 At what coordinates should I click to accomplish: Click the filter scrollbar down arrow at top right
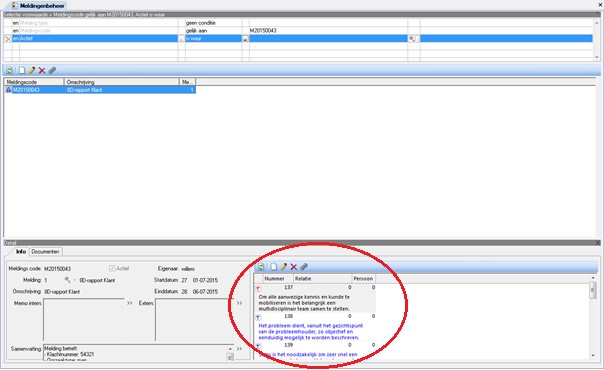[x=597, y=57]
